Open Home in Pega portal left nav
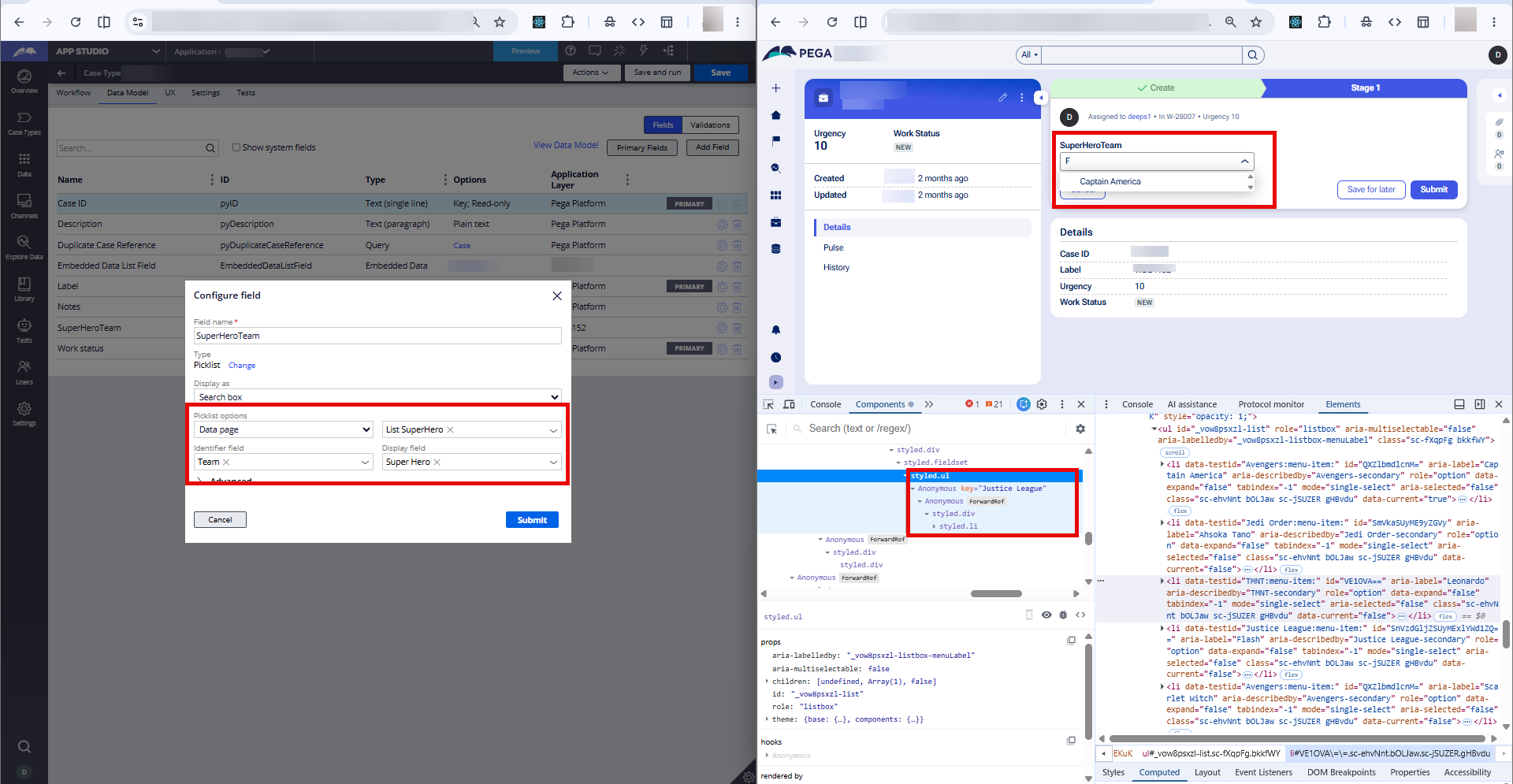The height and width of the screenshot is (784, 1513). coord(775,115)
